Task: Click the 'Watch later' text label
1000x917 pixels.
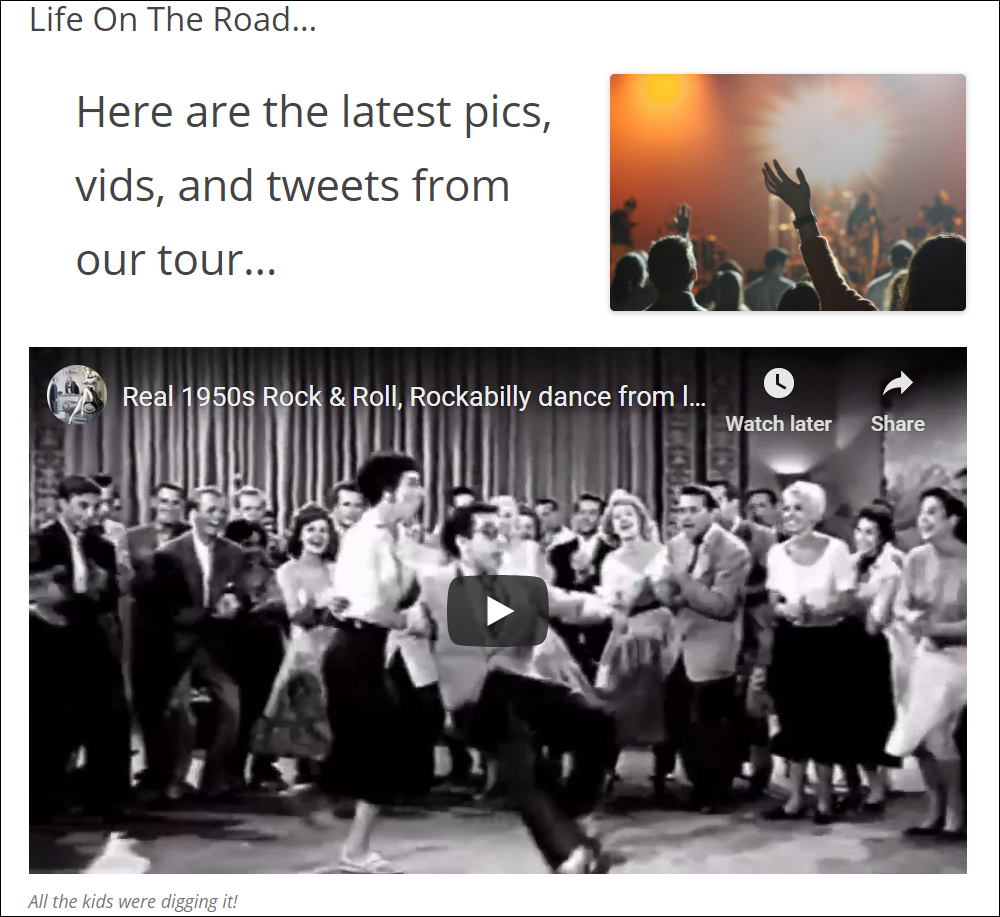Action: (778, 423)
